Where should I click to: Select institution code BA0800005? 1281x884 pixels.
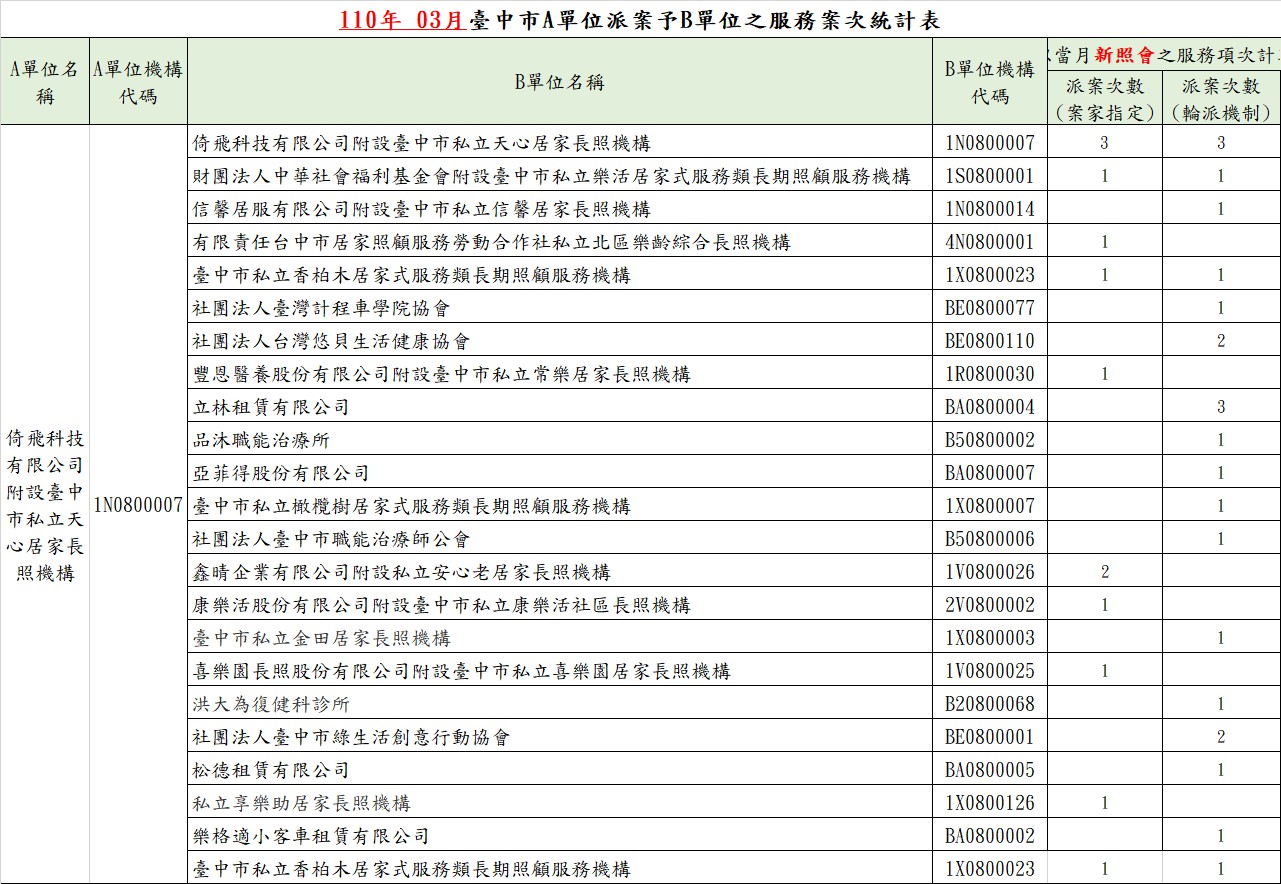990,770
